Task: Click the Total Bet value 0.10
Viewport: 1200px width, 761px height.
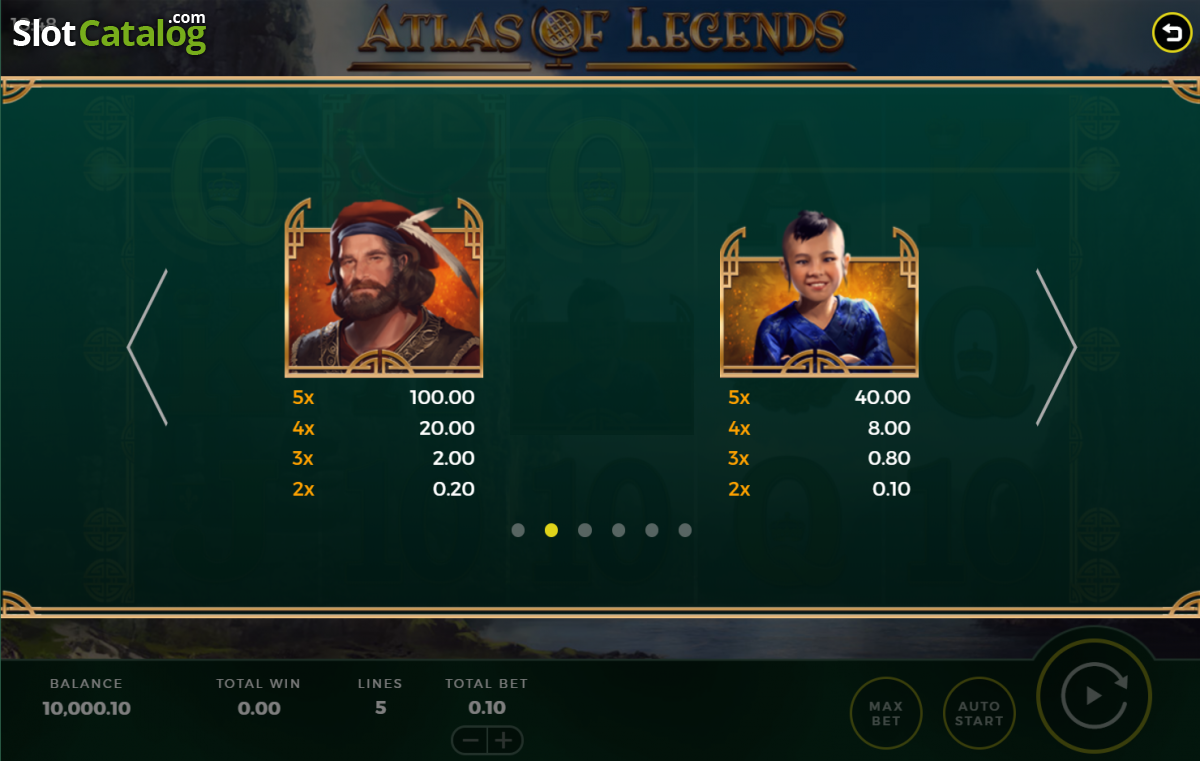Action: [487, 708]
